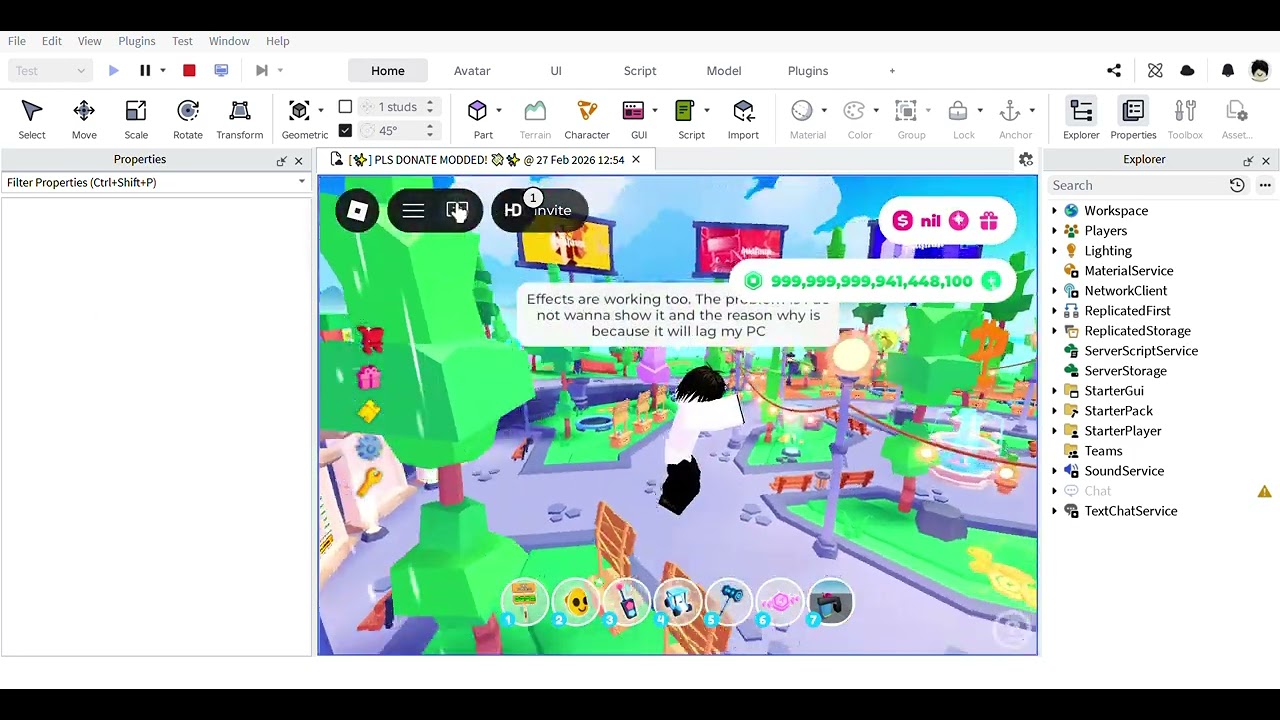Viewport: 1280px width, 720px height.
Task: Open the hamburger menu in game view
Action: coord(413,210)
